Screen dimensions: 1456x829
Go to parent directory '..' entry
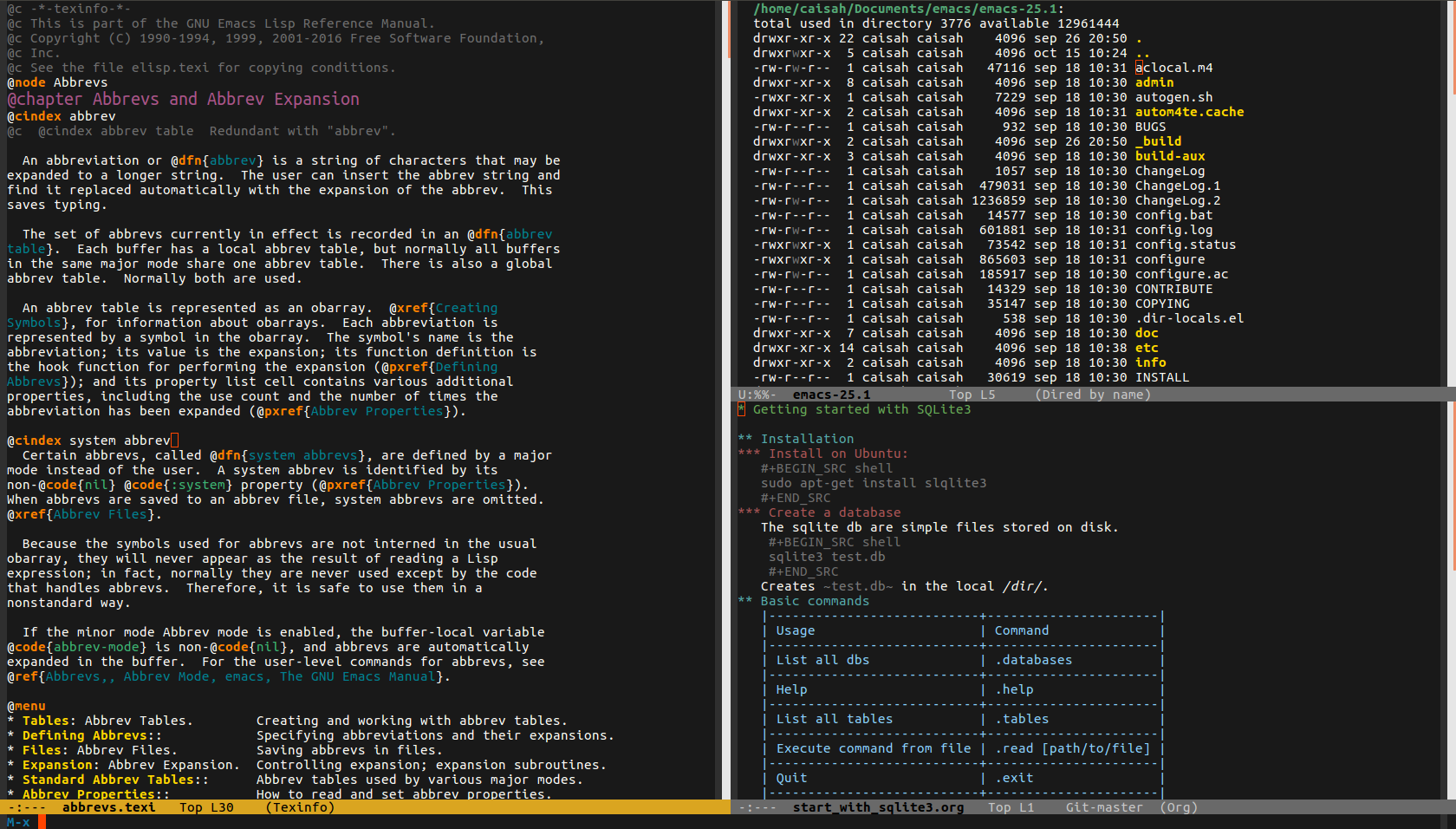tap(1142, 53)
